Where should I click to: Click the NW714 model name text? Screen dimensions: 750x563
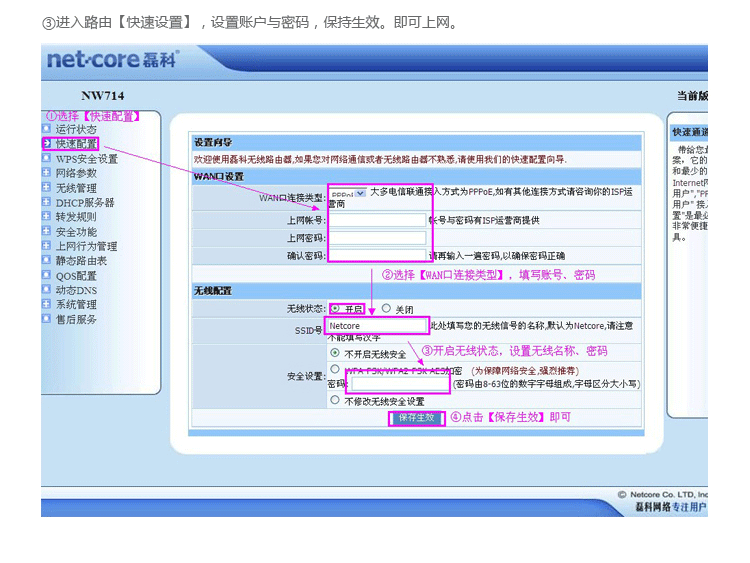(102, 96)
